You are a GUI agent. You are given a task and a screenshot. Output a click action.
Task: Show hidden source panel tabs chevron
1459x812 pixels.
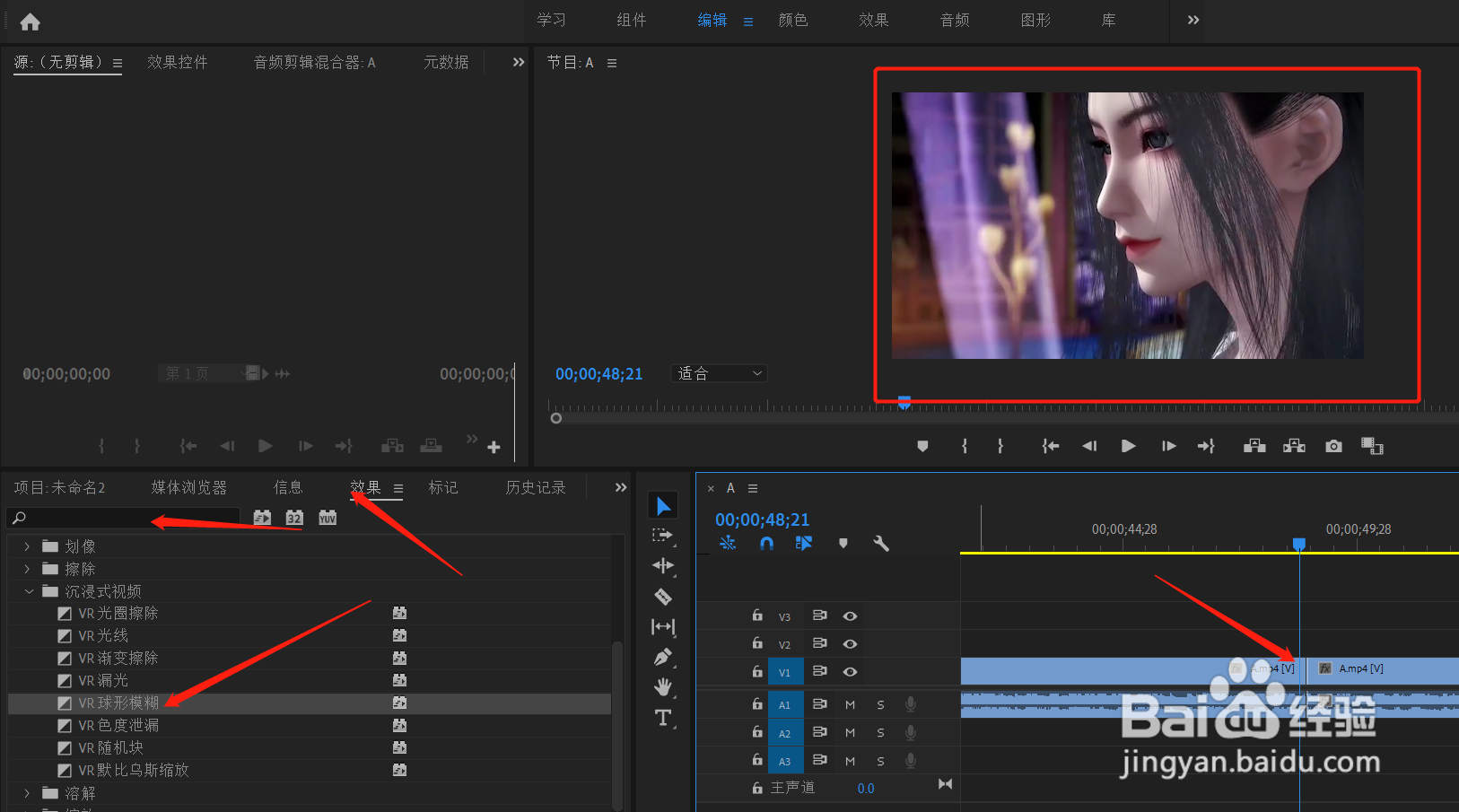[518, 62]
